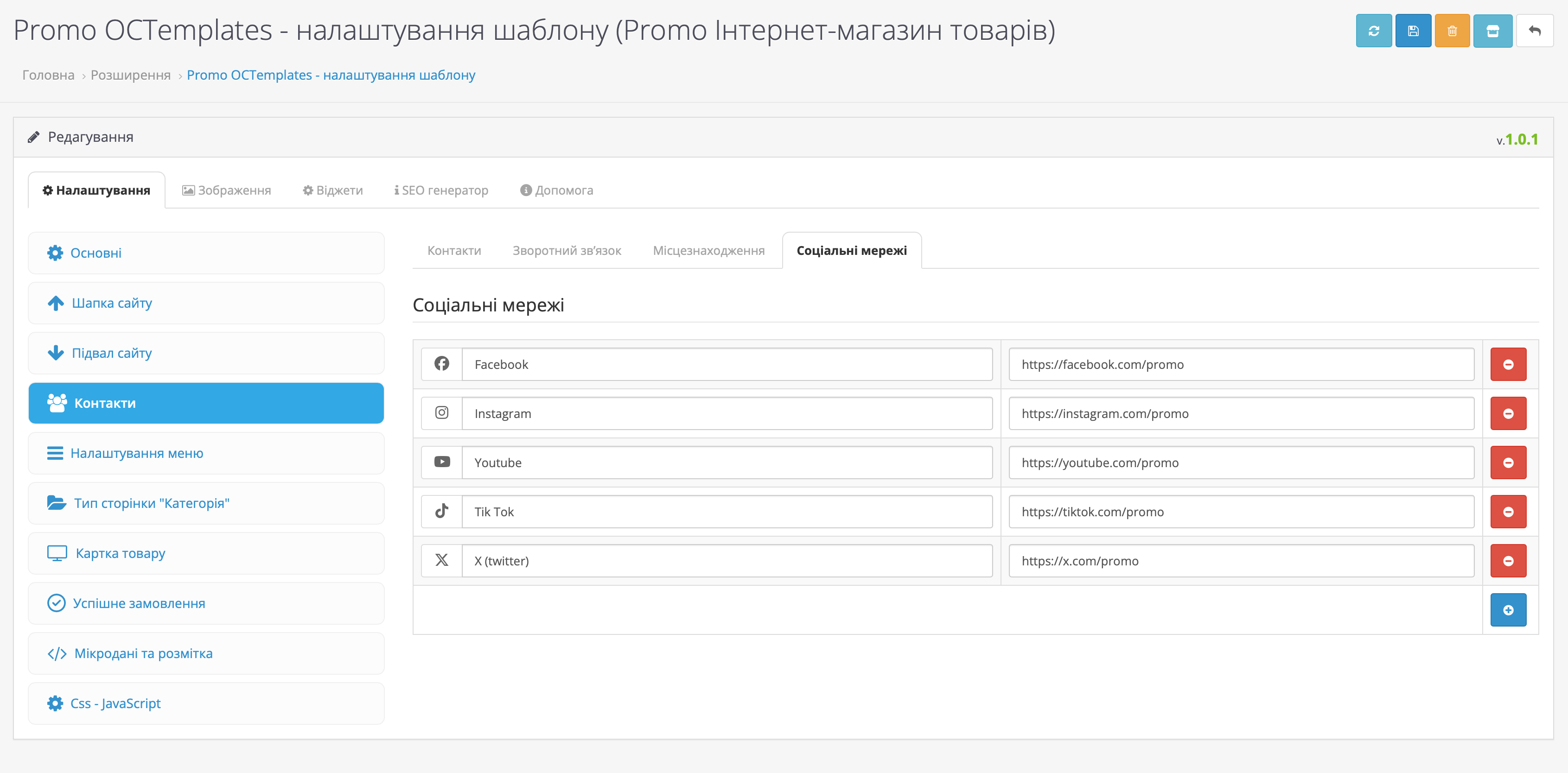Click the refresh button in top toolbar
Viewport: 1568px width, 773px height.
pyautogui.click(x=1373, y=31)
